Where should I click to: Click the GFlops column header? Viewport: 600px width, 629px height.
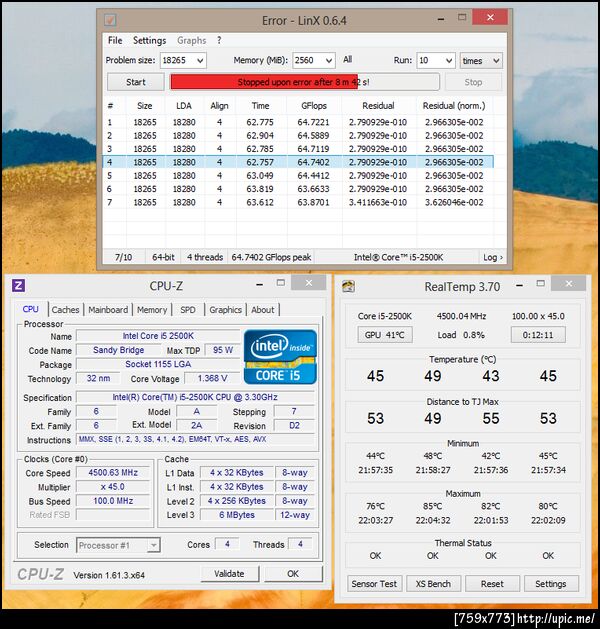point(314,106)
